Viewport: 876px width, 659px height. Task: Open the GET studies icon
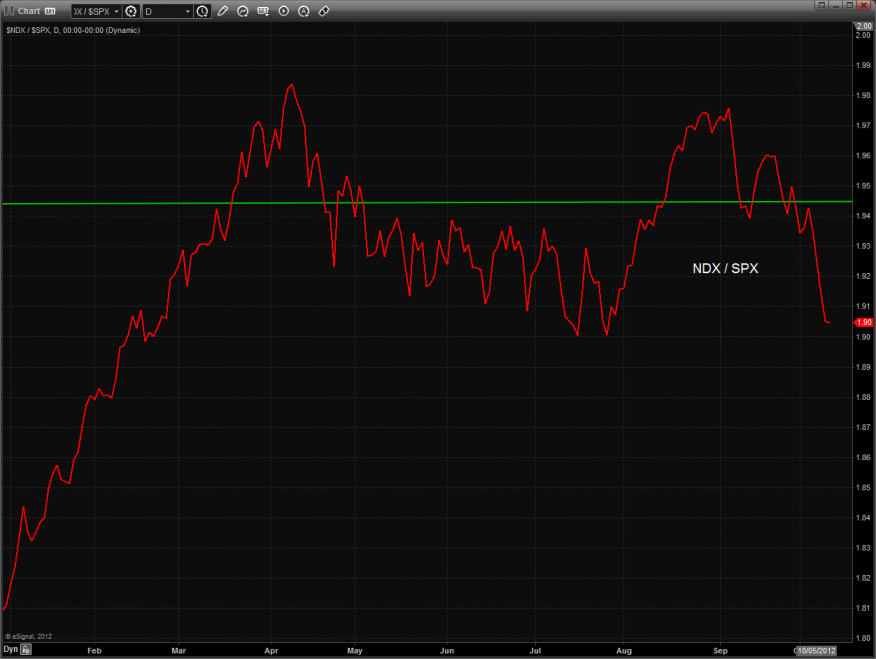tap(263, 11)
